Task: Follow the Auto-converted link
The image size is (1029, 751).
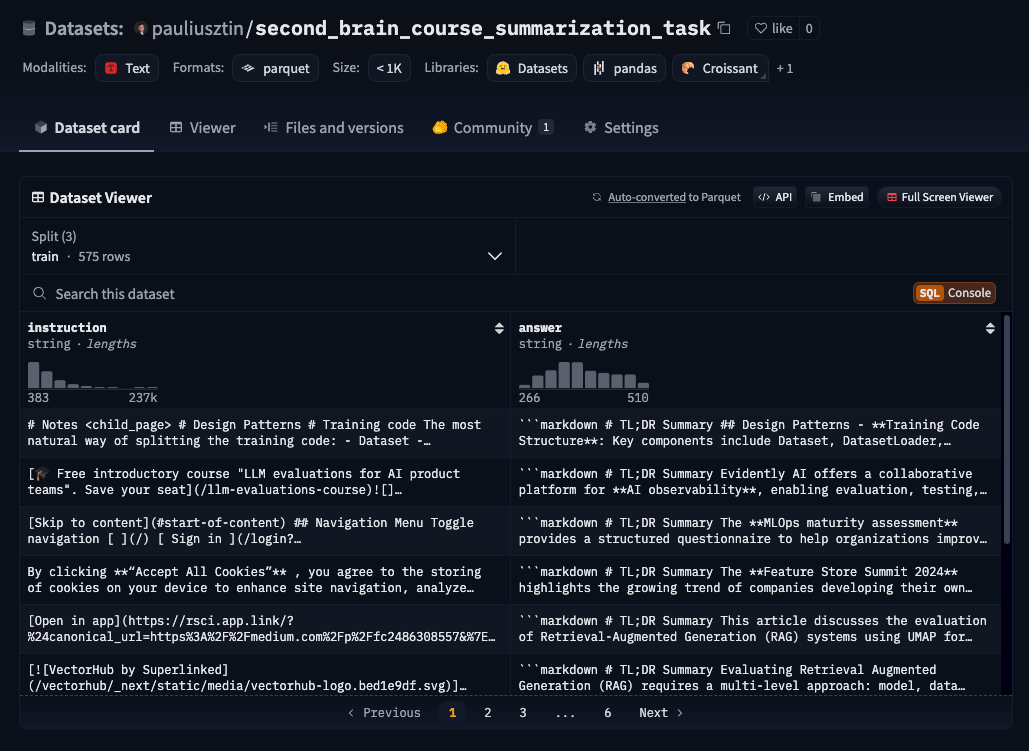Action: [646, 197]
